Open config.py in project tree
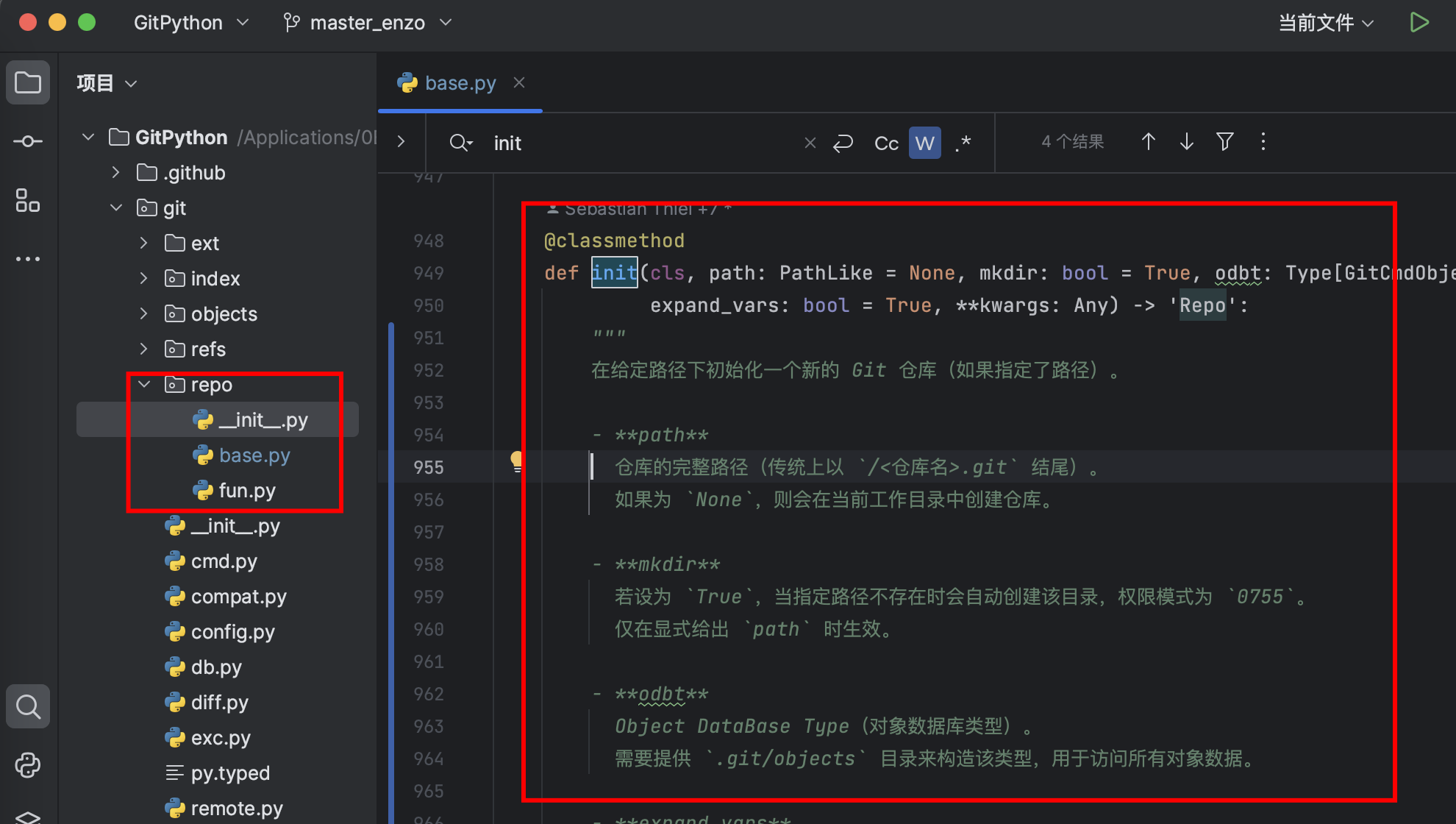 point(219,632)
